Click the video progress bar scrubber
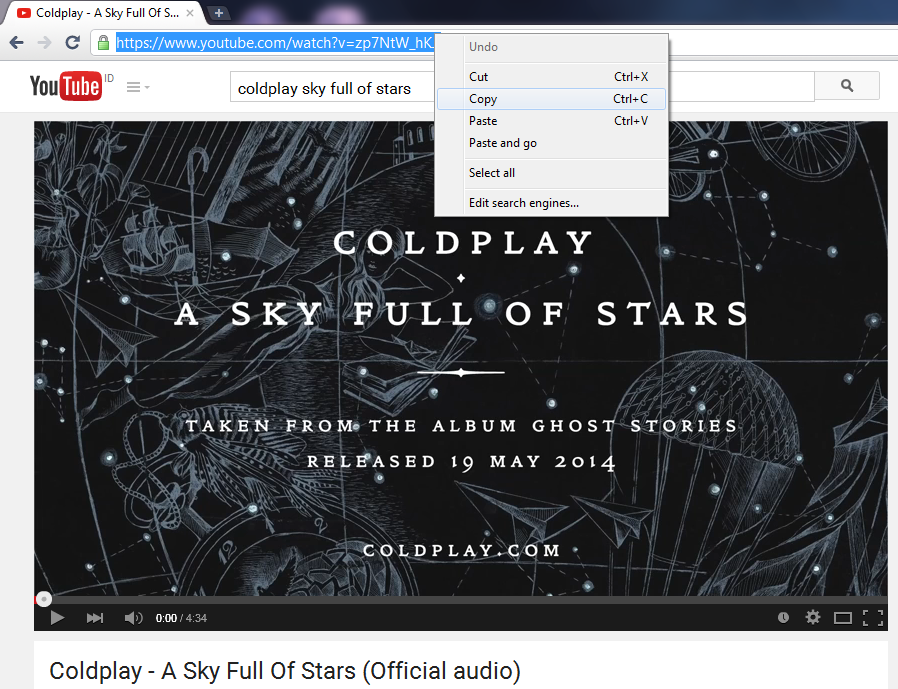 pos(44,599)
